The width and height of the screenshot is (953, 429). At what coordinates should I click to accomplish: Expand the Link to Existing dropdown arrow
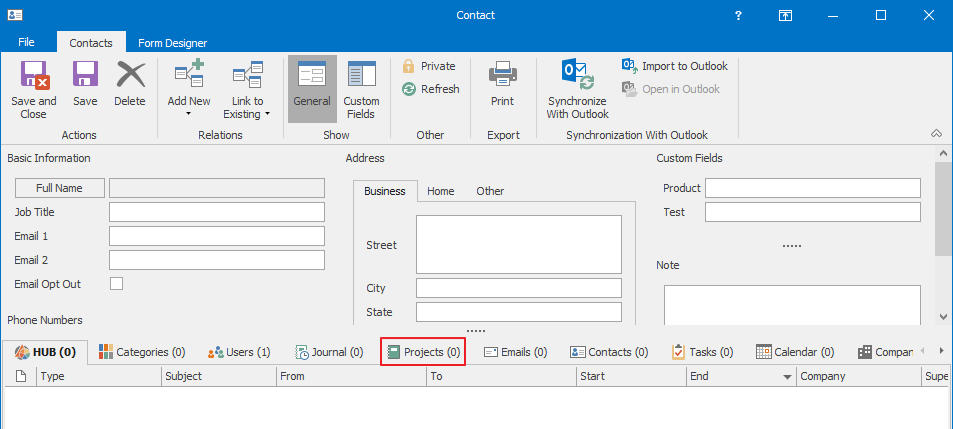[267, 114]
